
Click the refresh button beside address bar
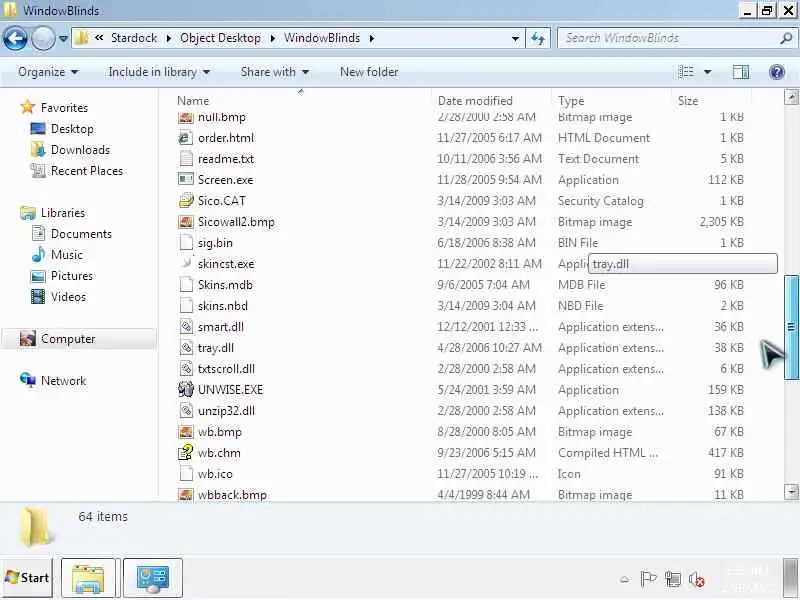pyautogui.click(x=538, y=38)
